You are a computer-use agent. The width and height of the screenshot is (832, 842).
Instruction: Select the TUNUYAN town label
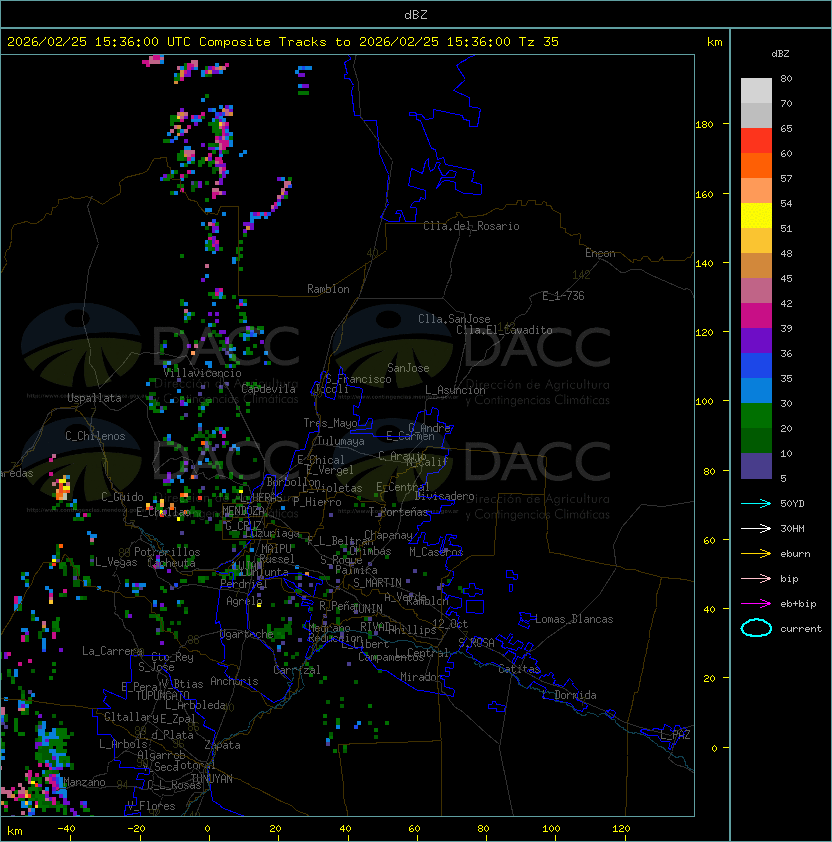[212, 779]
